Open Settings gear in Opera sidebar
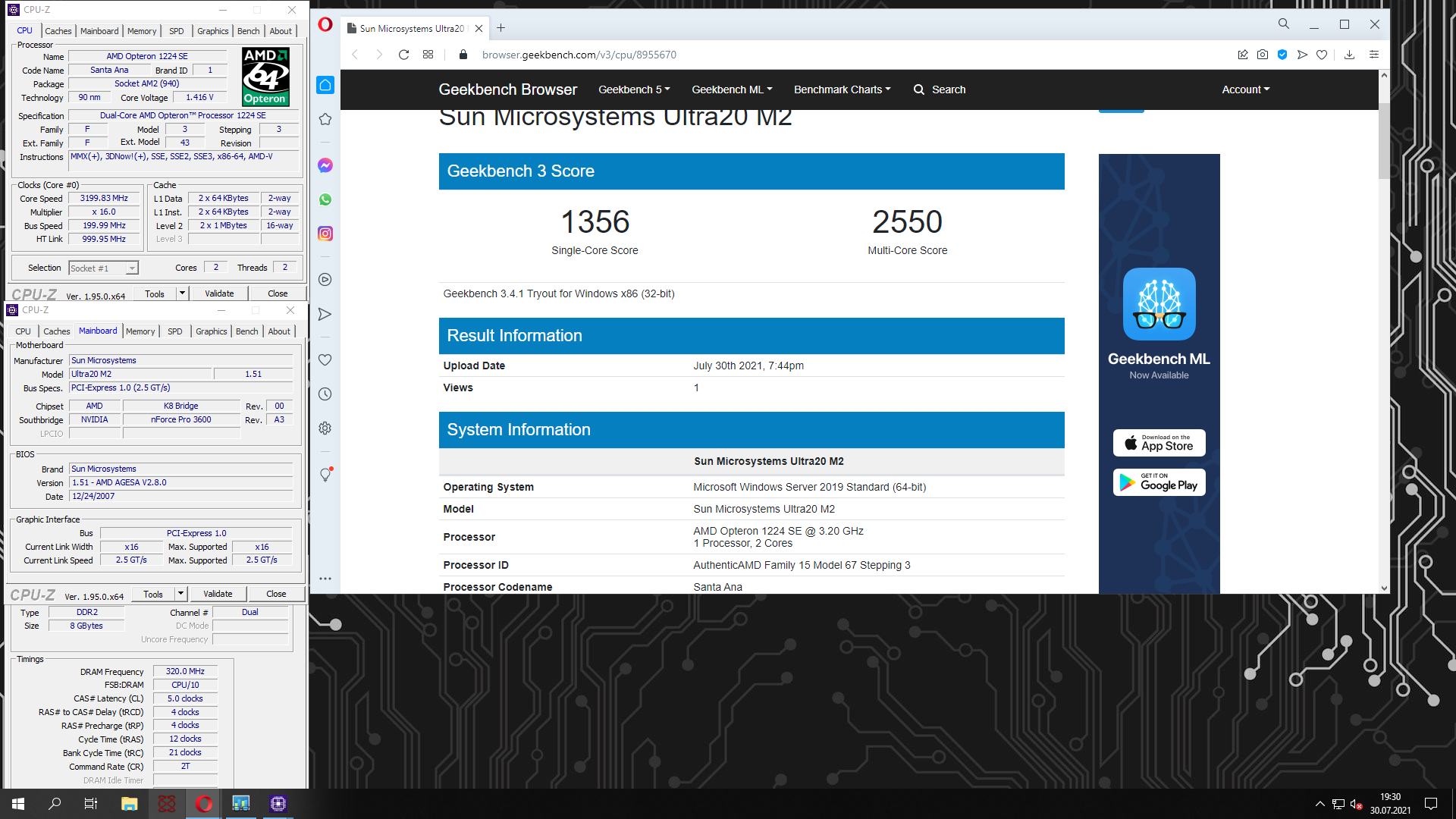This screenshot has width=1456, height=819. coord(325,428)
